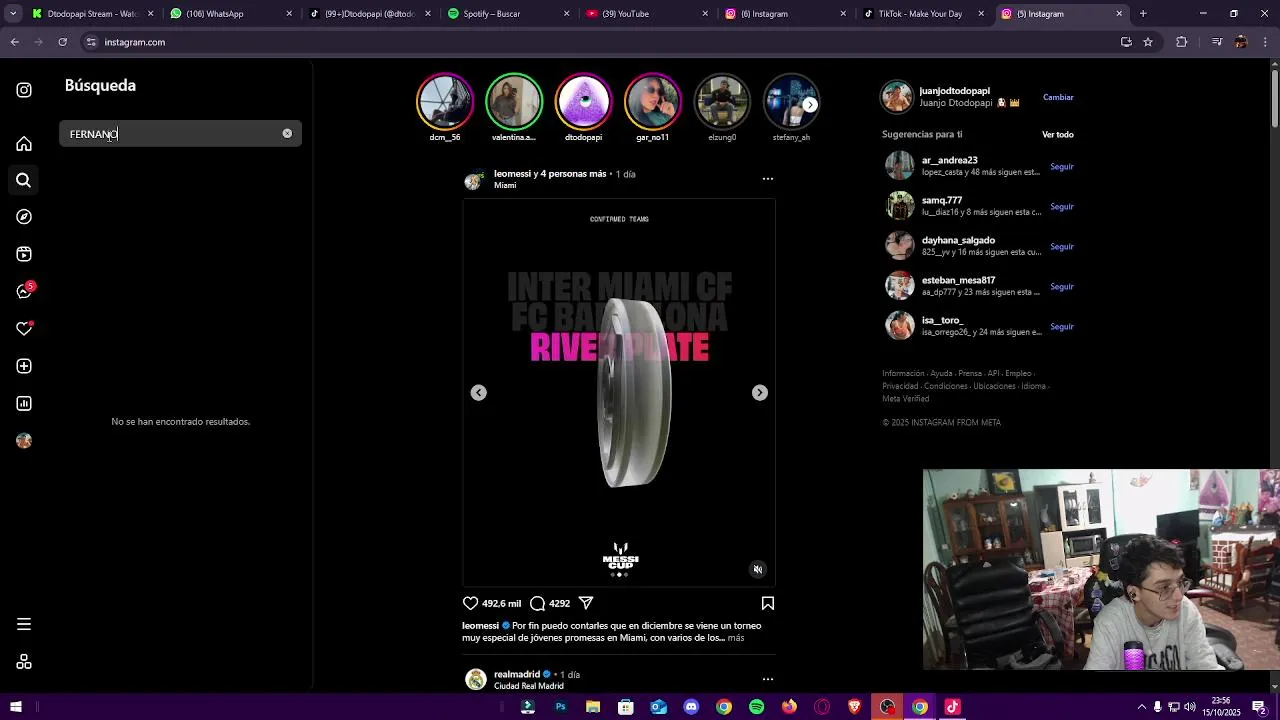View valentina.a story
The image size is (1280, 720).
(x=514, y=102)
